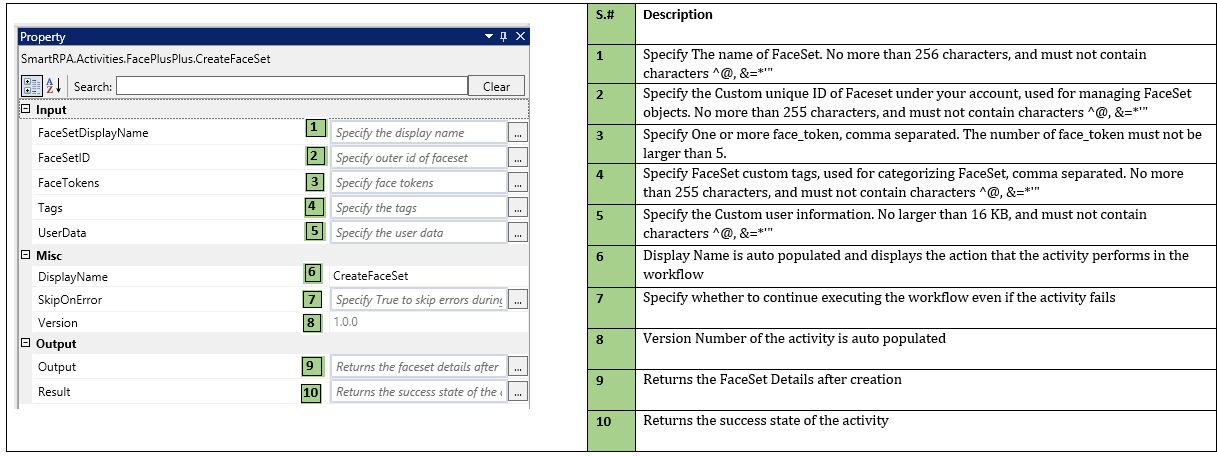Click the alphabetical sort icon
Screen dimensions: 1217x456
tap(55, 86)
